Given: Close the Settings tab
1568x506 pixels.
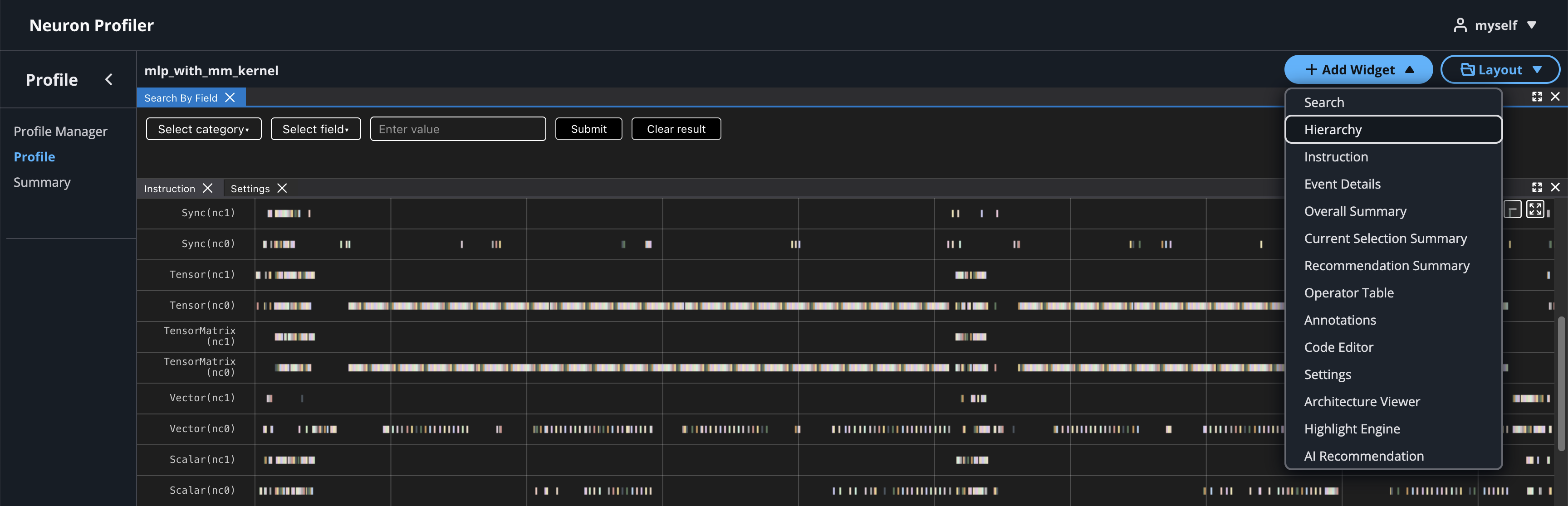Looking at the screenshot, I should pos(282,189).
